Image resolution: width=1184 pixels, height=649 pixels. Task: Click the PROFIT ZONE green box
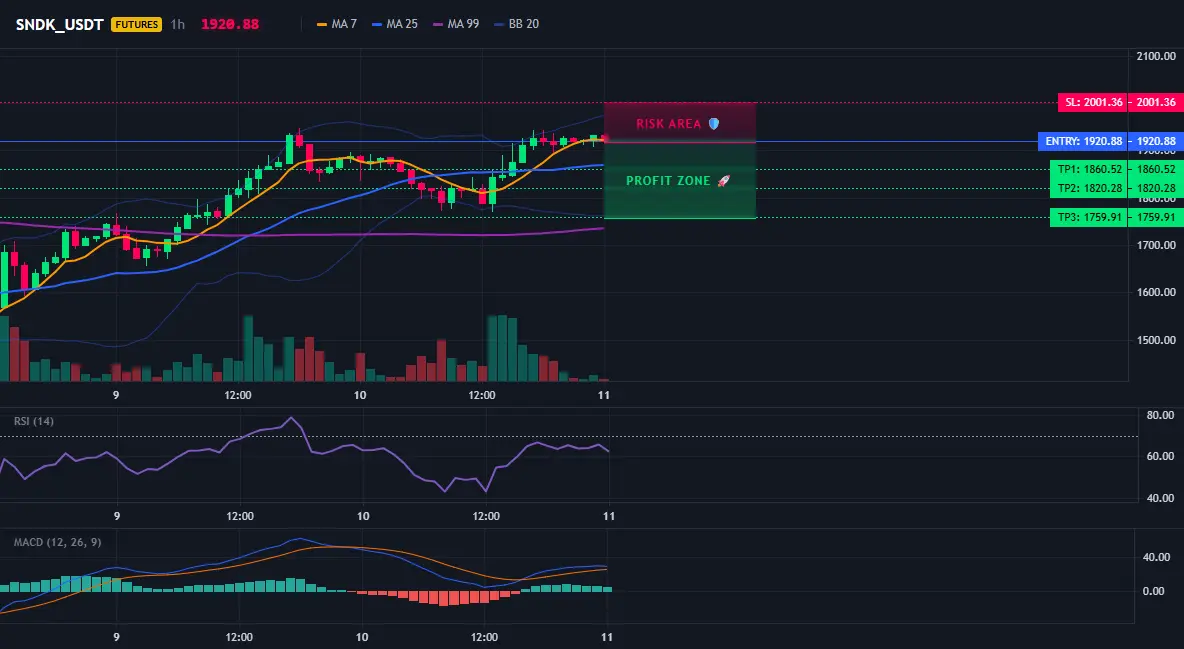coord(680,181)
